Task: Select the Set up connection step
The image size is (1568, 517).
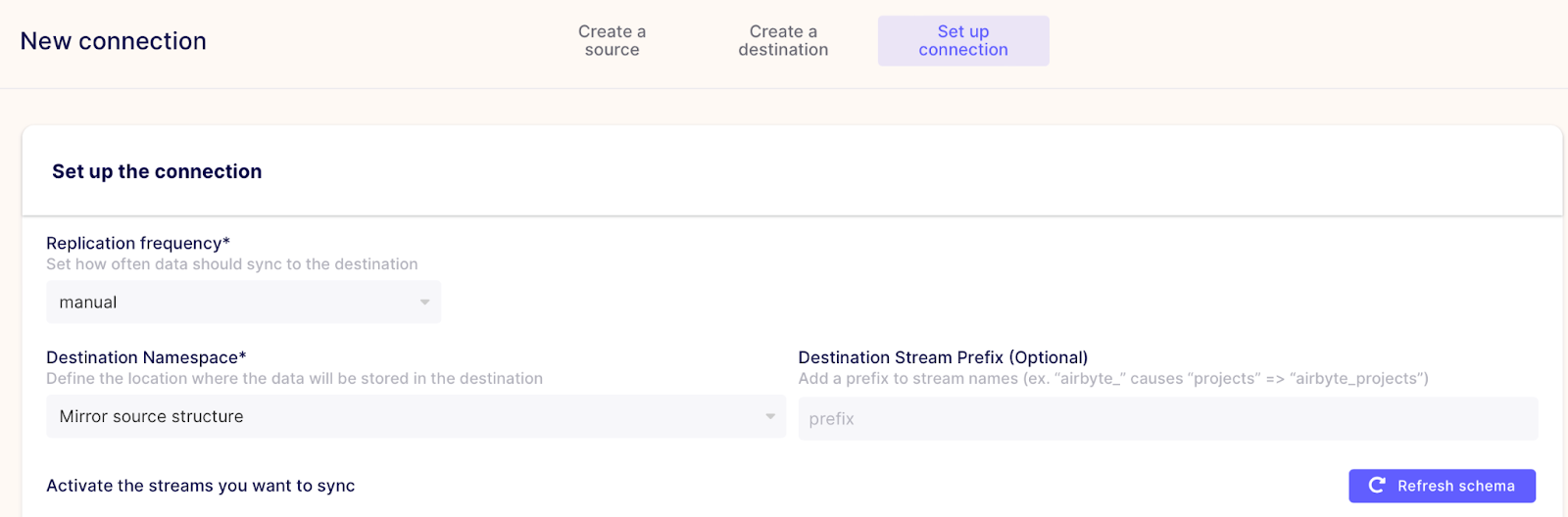Action: pos(963,41)
